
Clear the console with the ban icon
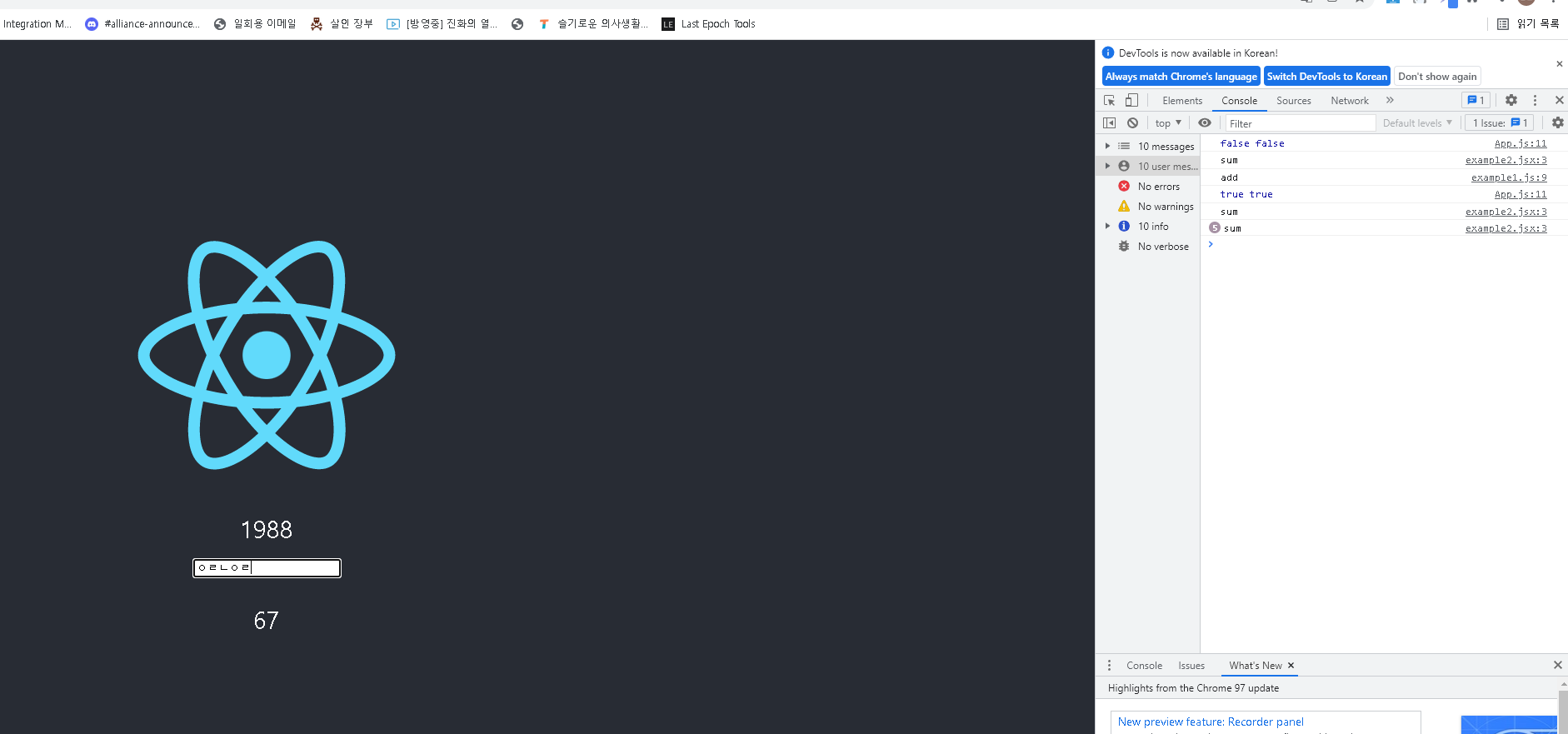[x=1132, y=122]
